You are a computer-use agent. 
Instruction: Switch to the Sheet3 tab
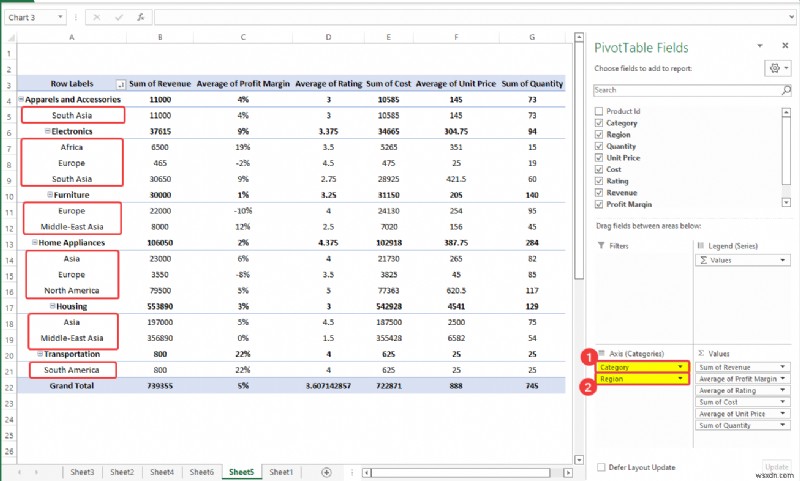point(82,472)
